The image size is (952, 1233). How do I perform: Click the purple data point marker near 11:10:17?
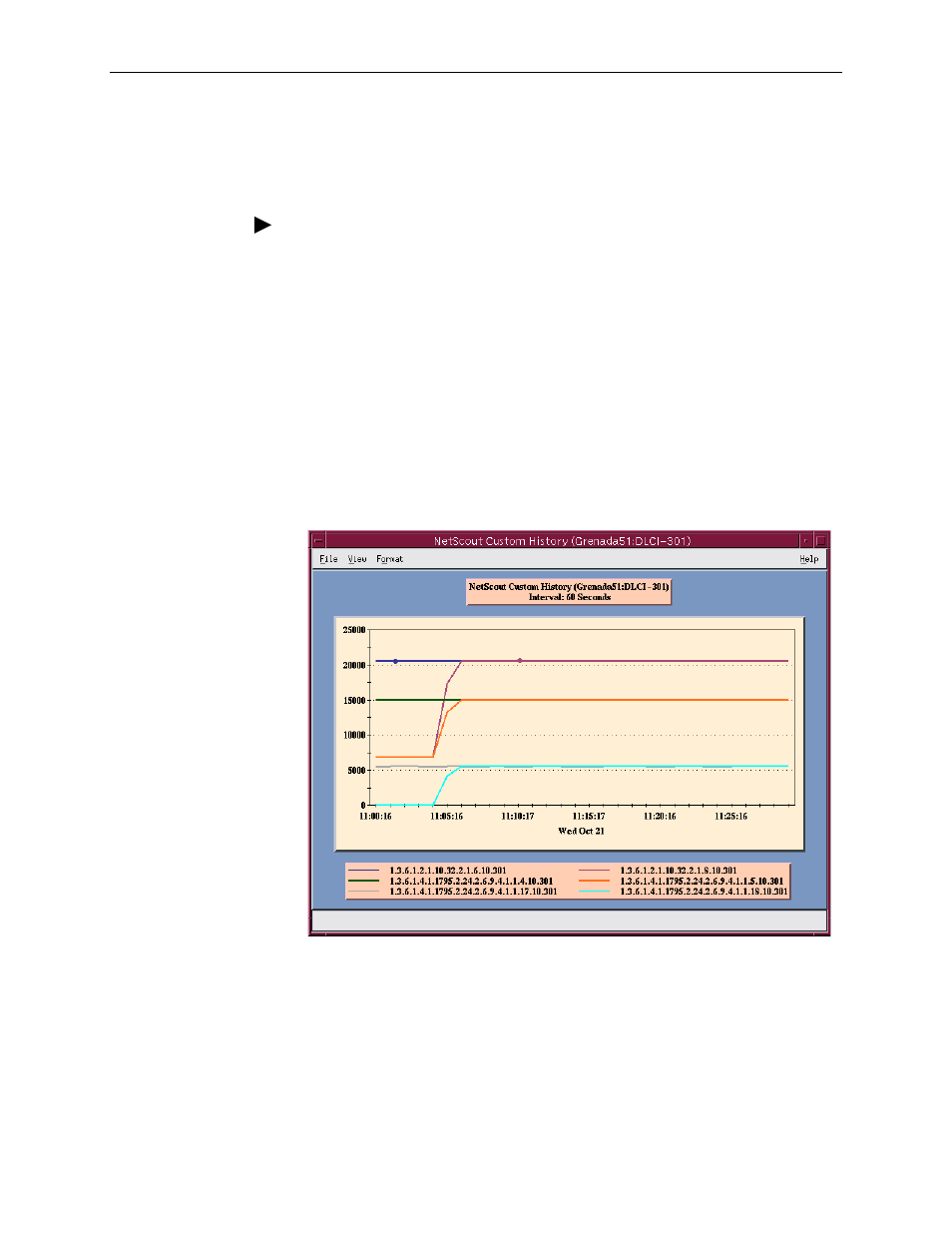[519, 660]
